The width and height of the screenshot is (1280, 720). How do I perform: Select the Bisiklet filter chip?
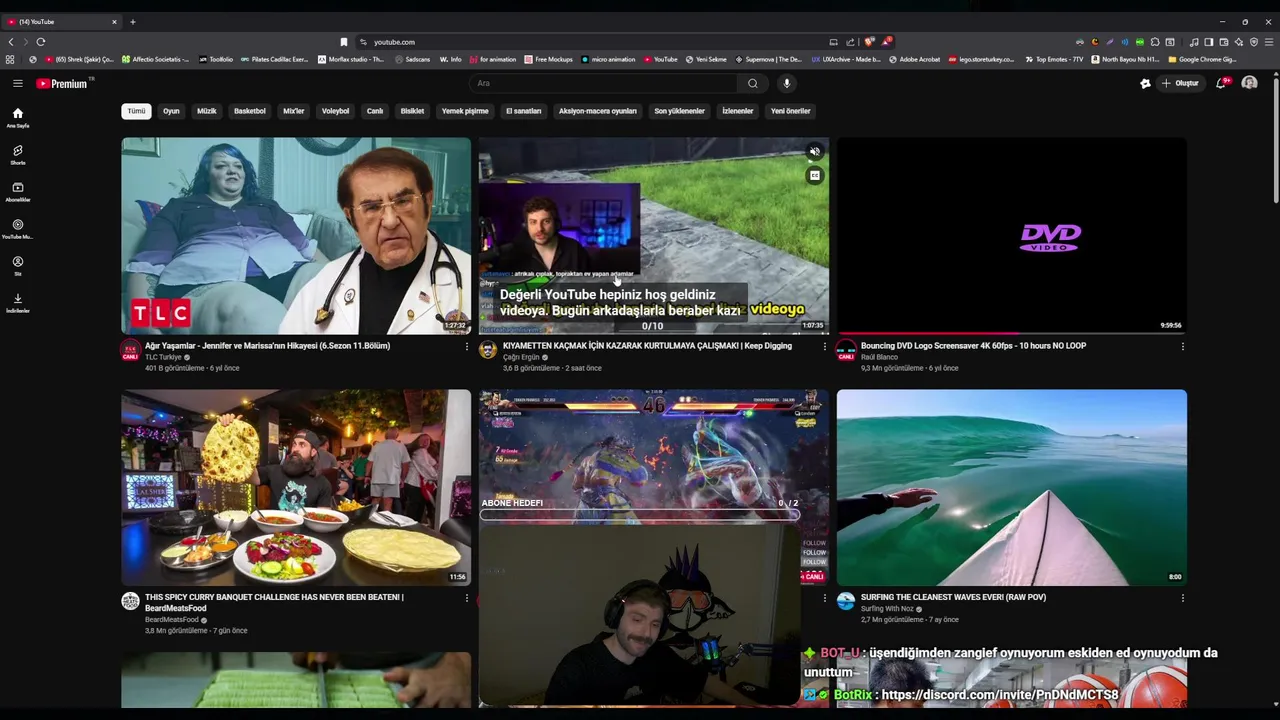pyautogui.click(x=412, y=111)
